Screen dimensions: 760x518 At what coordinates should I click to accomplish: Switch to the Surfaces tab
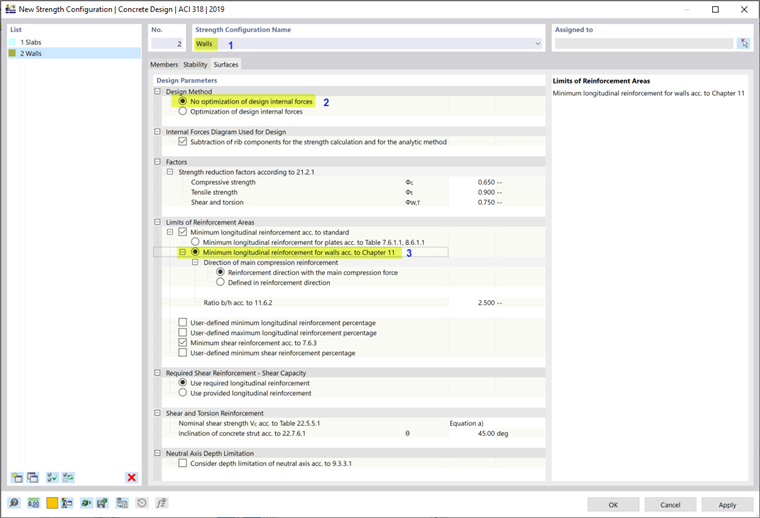point(226,64)
